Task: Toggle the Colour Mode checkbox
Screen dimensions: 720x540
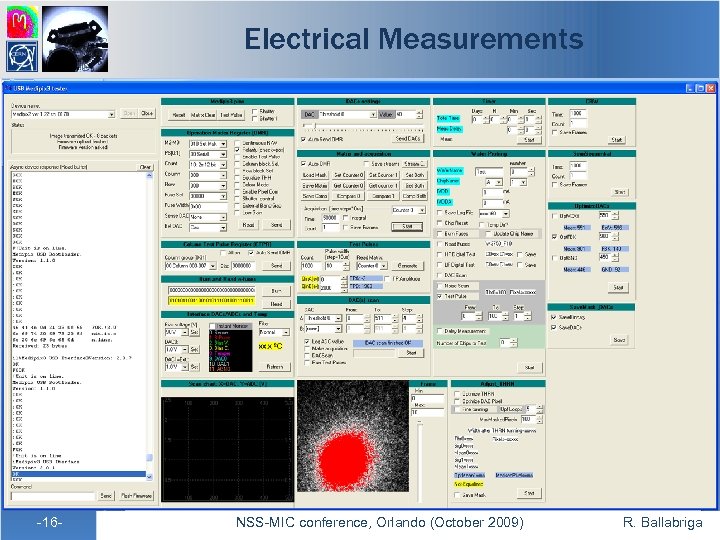Action: coord(237,185)
